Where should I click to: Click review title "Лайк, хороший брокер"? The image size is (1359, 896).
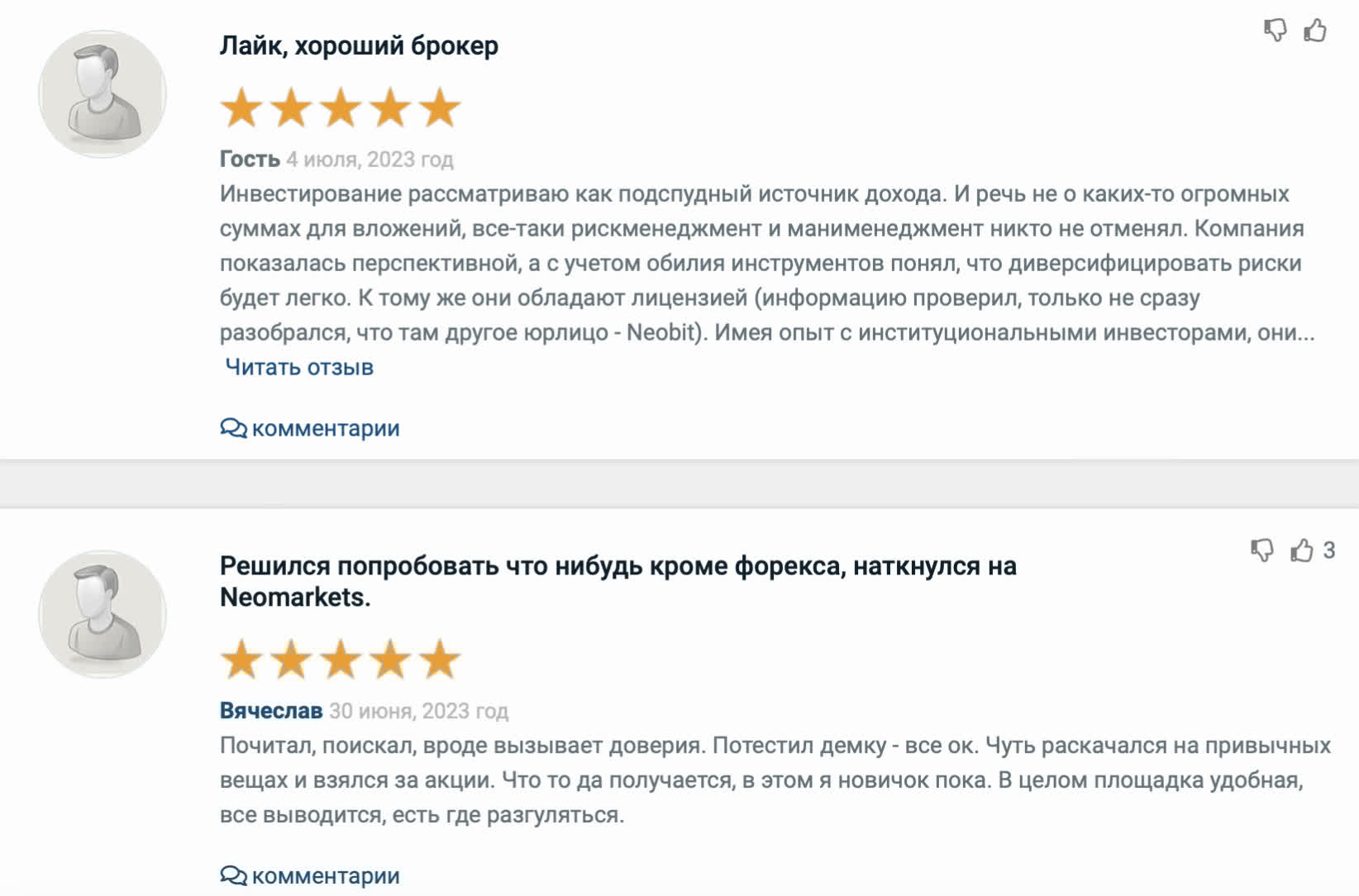pos(359,46)
